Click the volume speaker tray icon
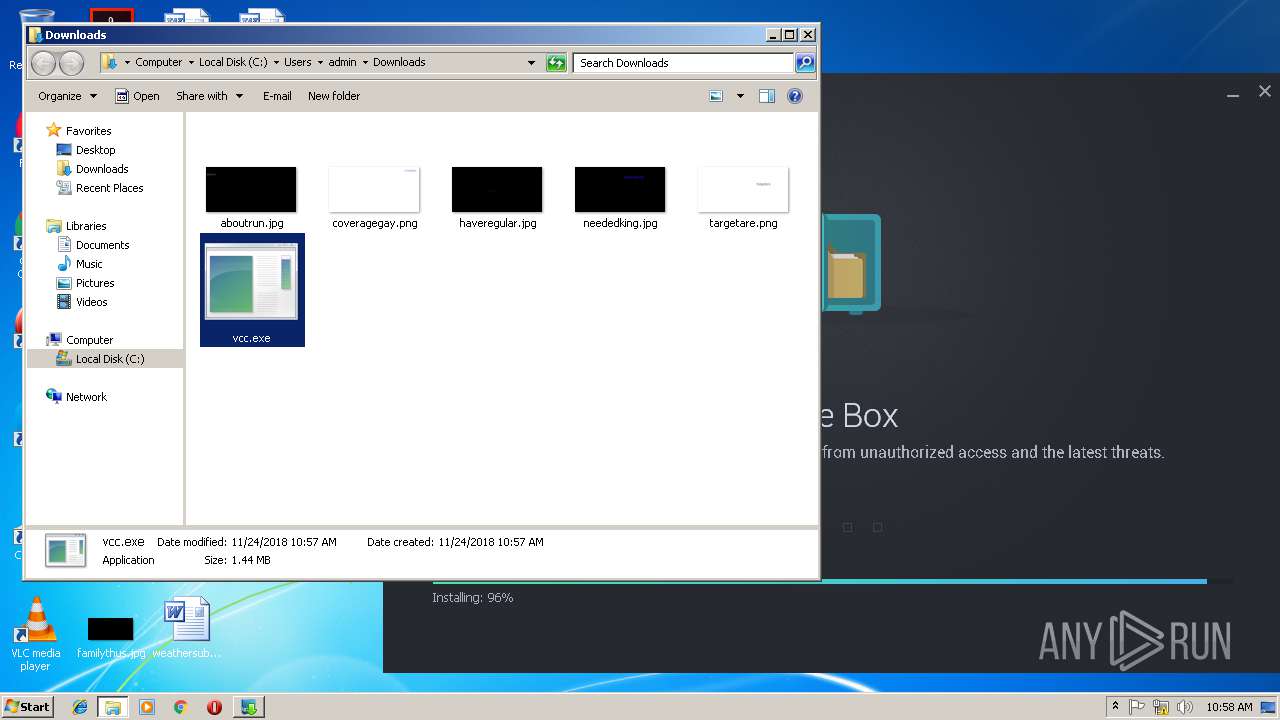Image resolution: width=1280 pixels, height=720 pixels. [x=1184, y=707]
